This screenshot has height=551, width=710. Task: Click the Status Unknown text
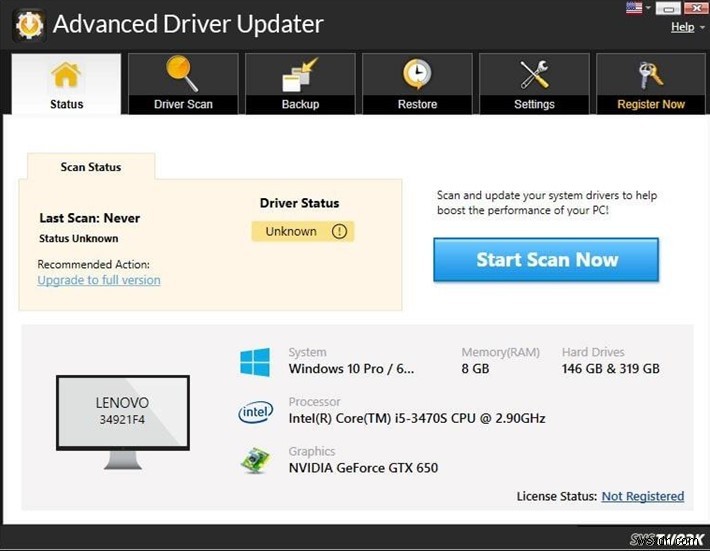coord(79,239)
